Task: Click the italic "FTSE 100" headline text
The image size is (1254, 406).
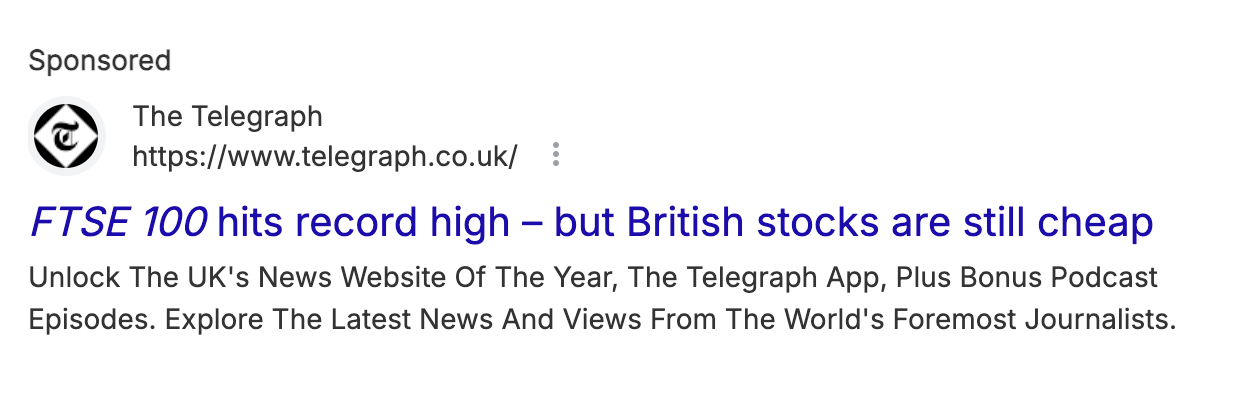Action: click(x=119, y=222)
